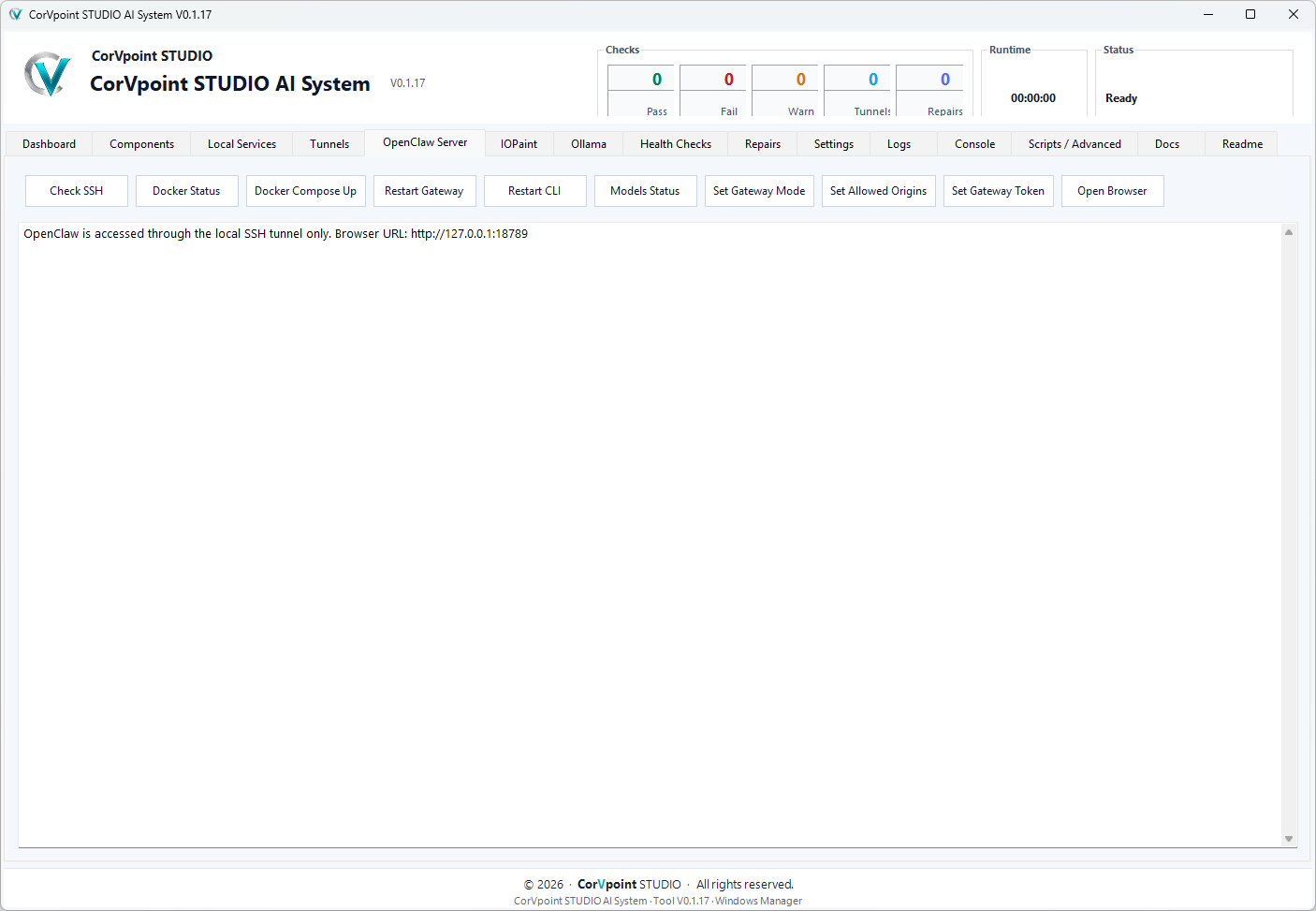The image size is (1316, 911).
Task: Go to the Console tab
Action: point(975,144)
